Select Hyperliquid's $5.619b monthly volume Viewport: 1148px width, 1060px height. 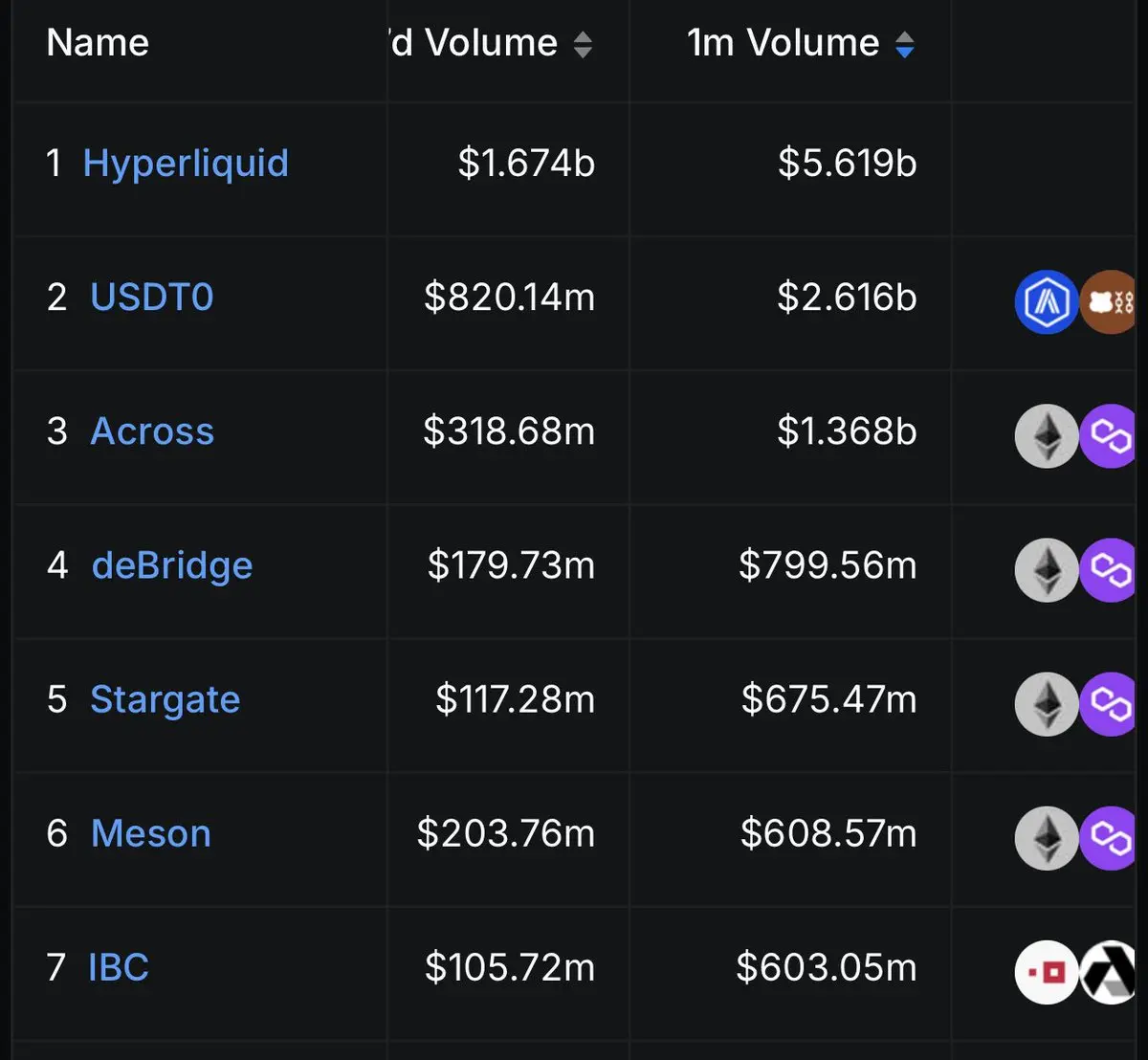[848, 164]
